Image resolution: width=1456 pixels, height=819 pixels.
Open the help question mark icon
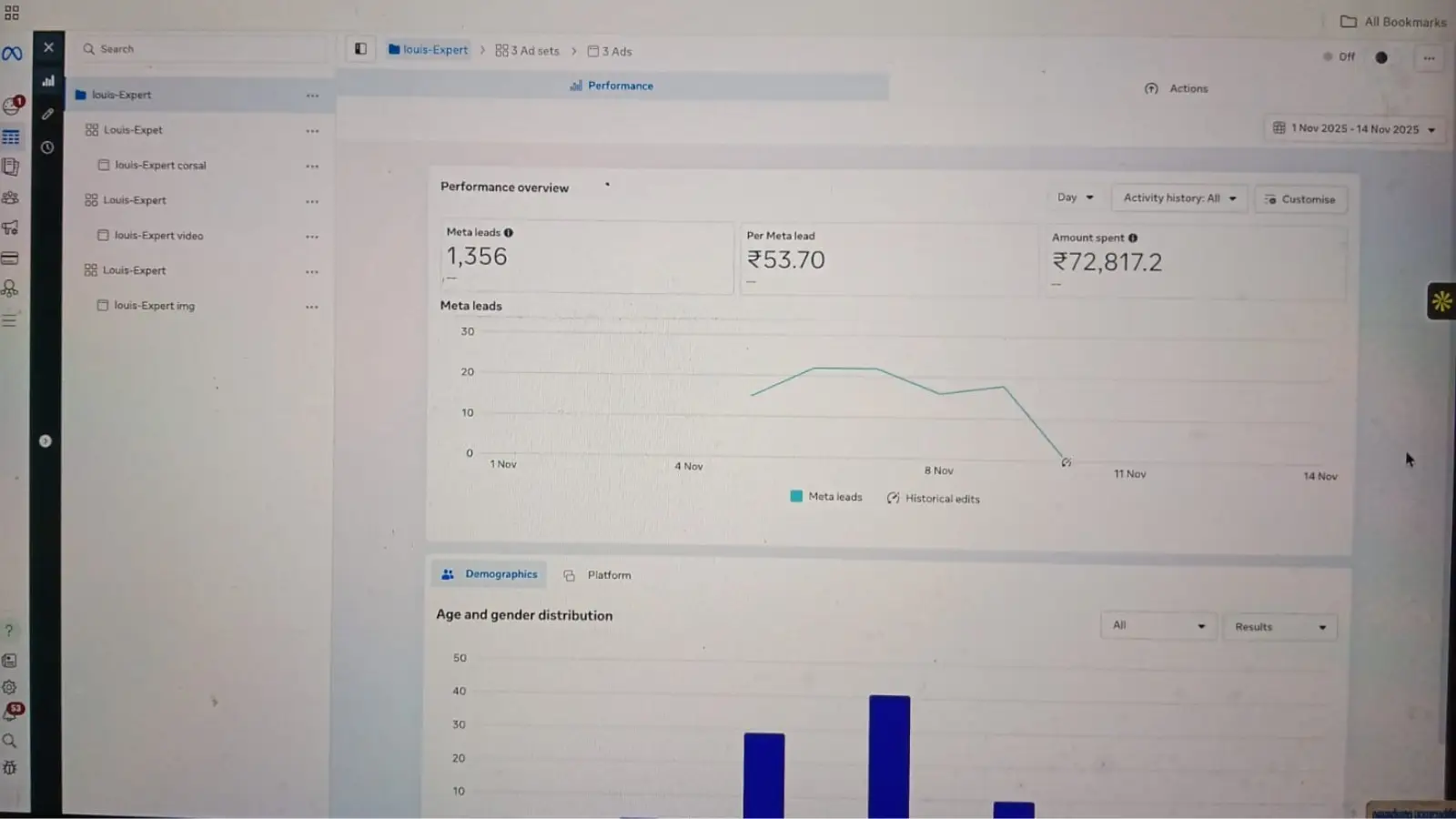(9, 631)
